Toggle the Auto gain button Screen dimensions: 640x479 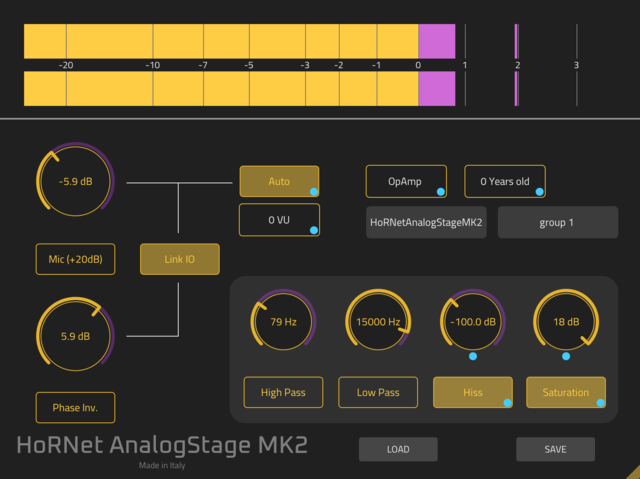[279, 181]
